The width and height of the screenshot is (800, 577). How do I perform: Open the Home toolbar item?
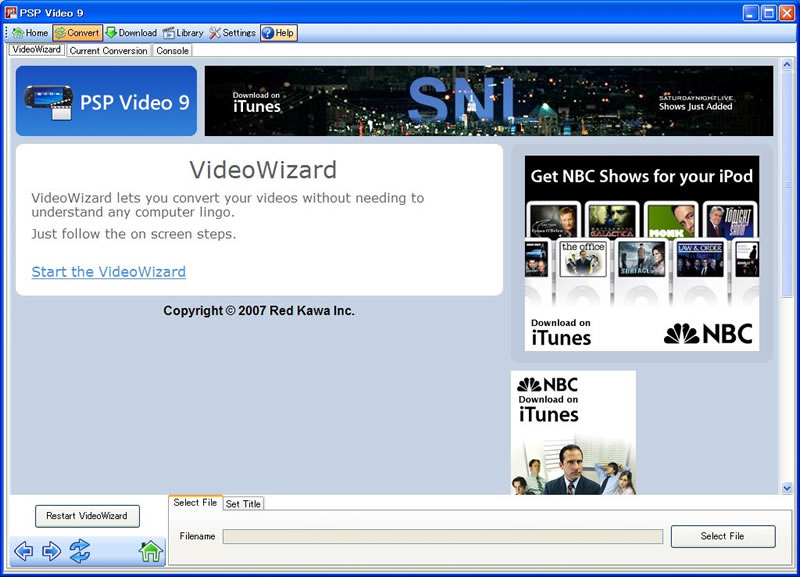point(30,33)
